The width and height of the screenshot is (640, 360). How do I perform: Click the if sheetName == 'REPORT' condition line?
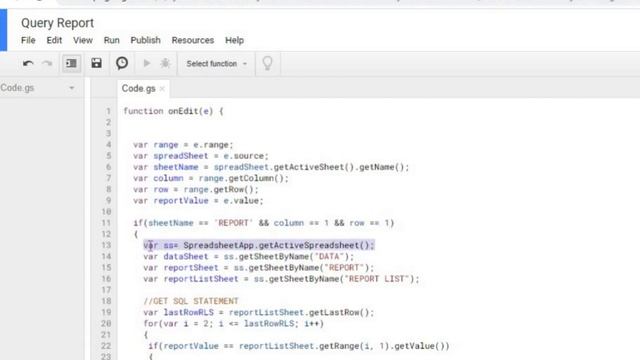point(264,223)
